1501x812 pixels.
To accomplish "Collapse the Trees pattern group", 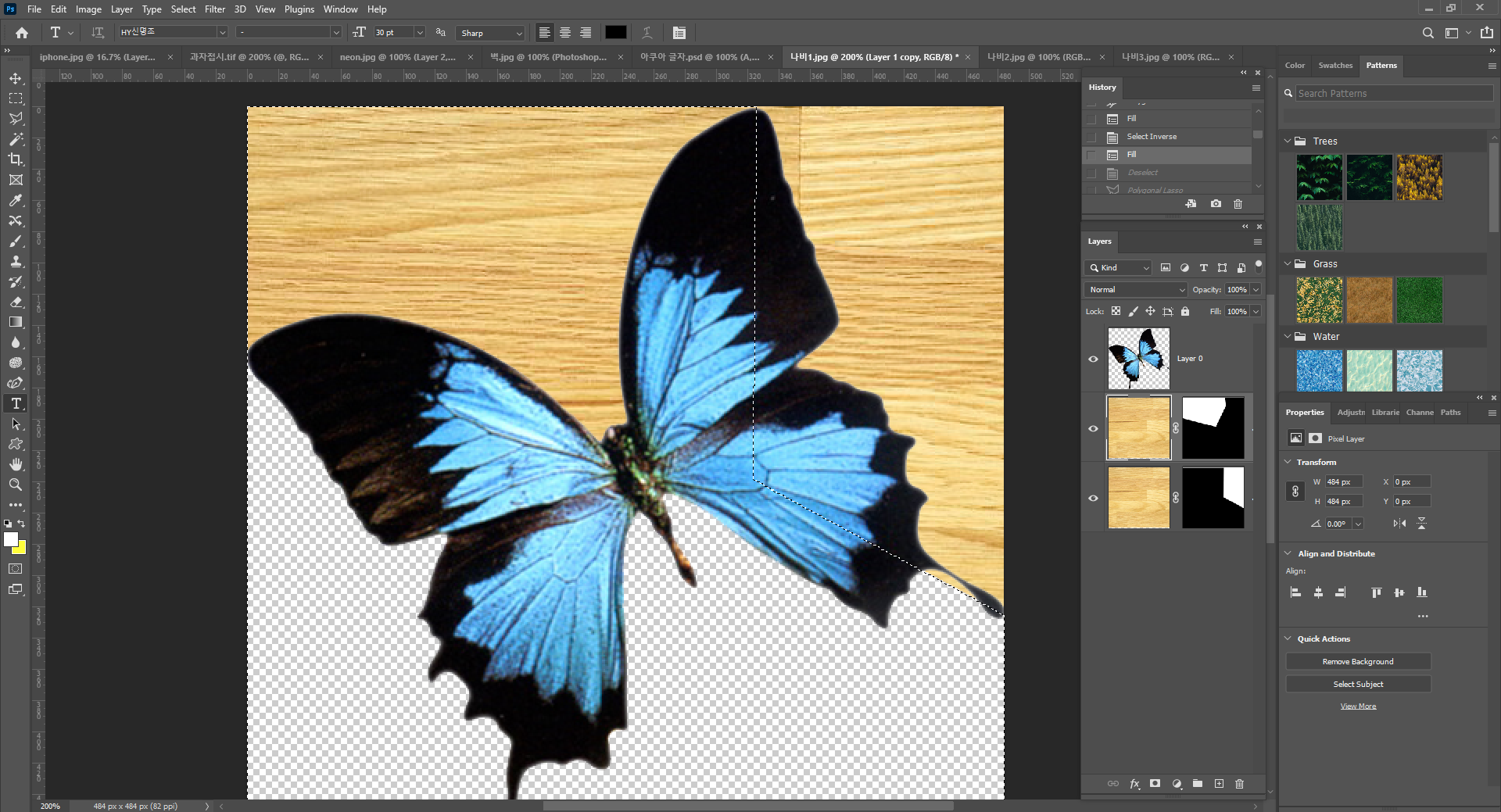I will 1288,141.
